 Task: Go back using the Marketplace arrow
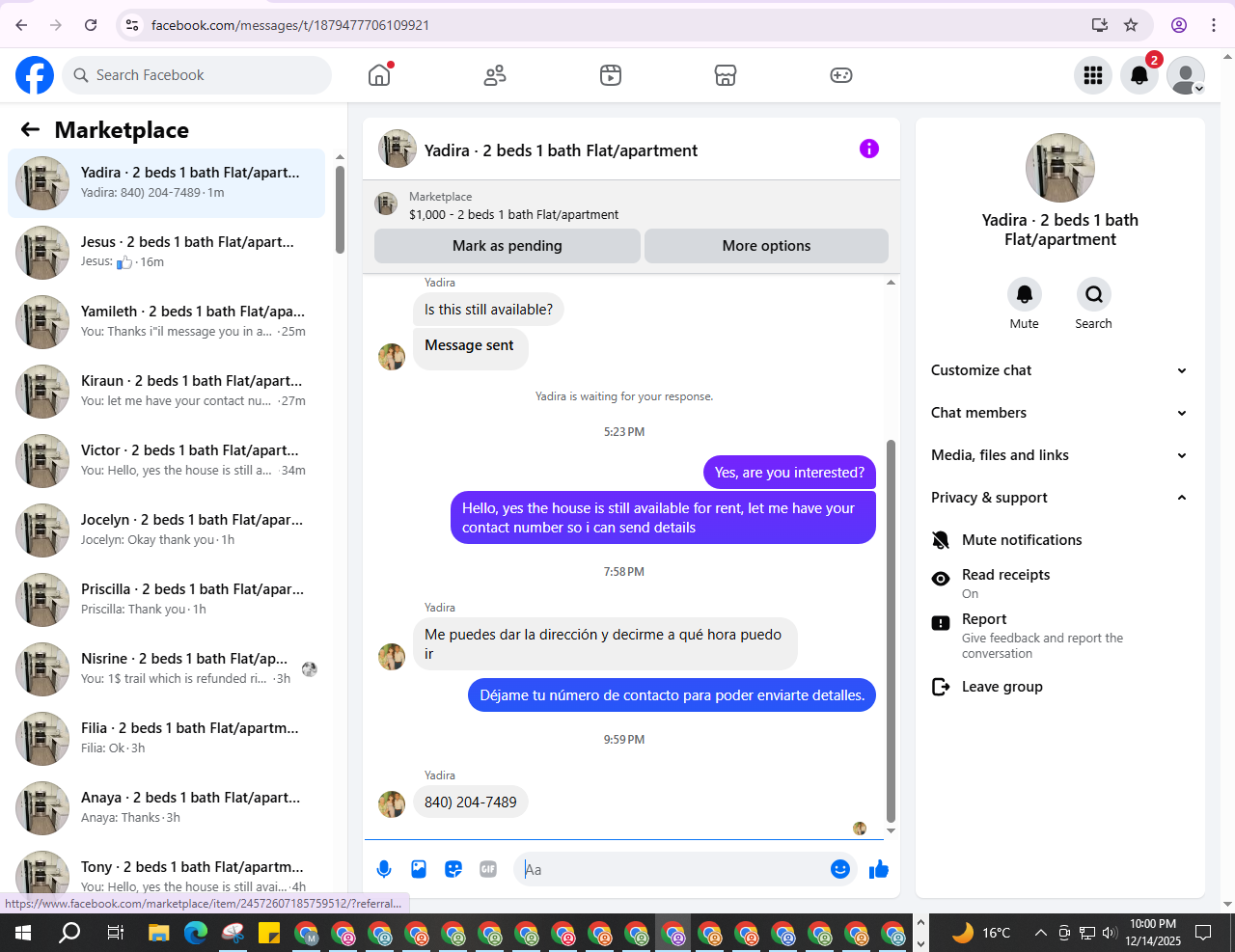pos(31,129)
